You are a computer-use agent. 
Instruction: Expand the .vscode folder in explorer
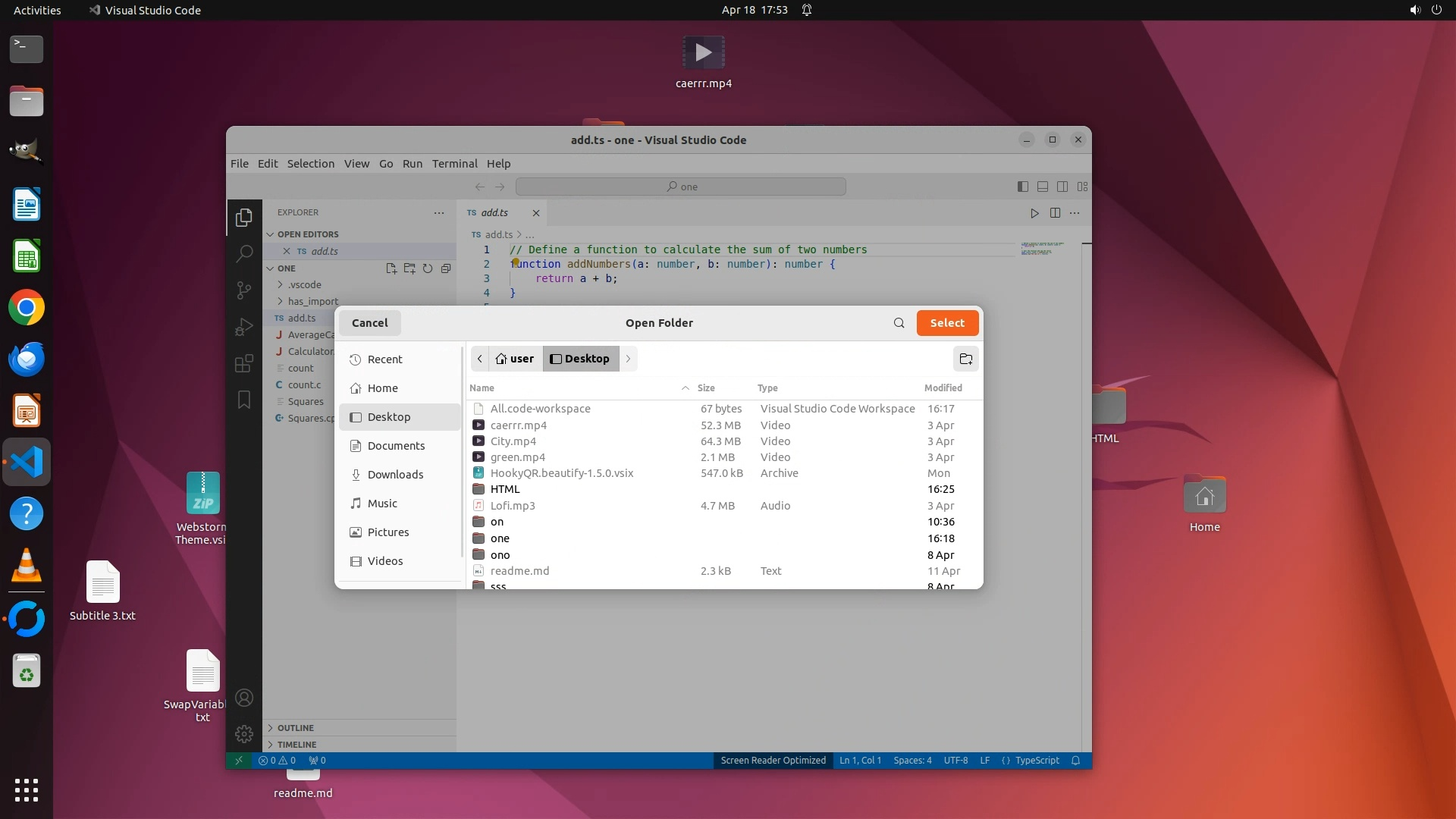click(304, 284)
